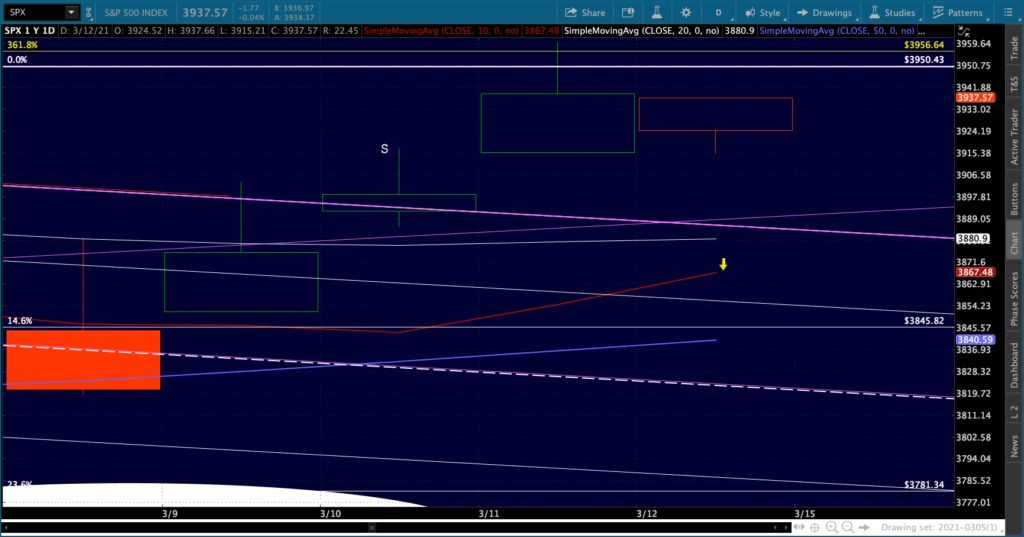Open the Patterns menu button
Viewport: 1024px width, 537px height.
(957, 12)
